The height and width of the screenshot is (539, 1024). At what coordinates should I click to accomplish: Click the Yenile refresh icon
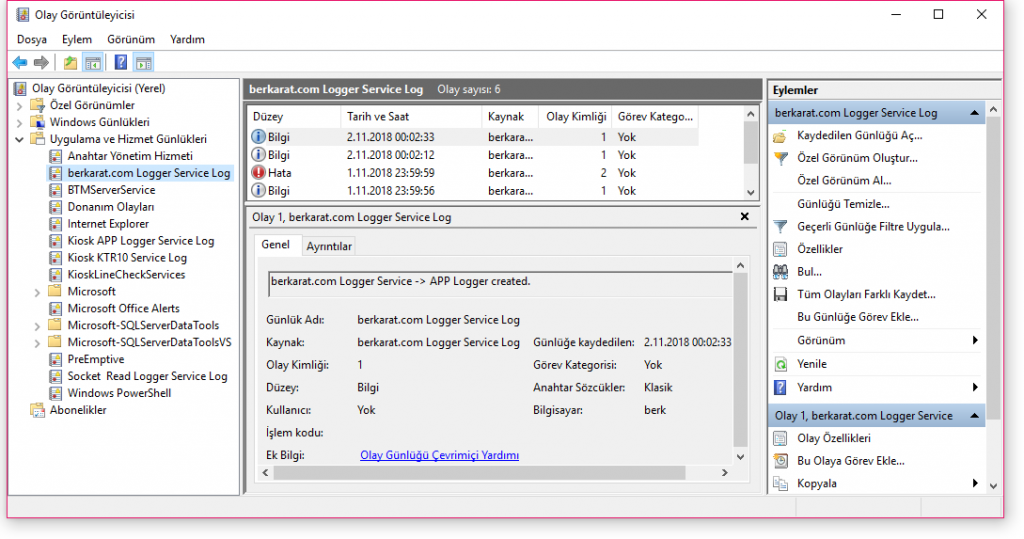click(x=780, y=364)
